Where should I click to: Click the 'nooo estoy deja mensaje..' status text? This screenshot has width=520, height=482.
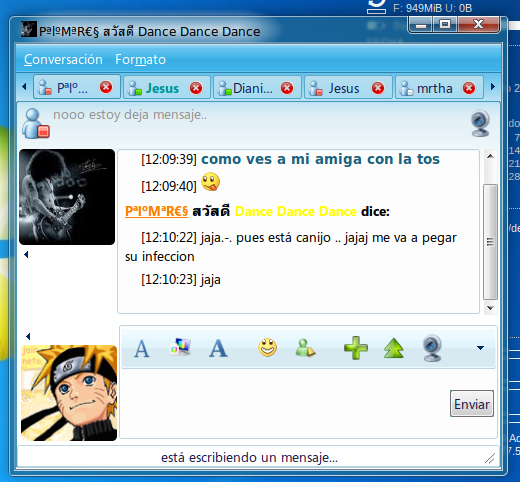pyautogui.click(x=130, y=115)
